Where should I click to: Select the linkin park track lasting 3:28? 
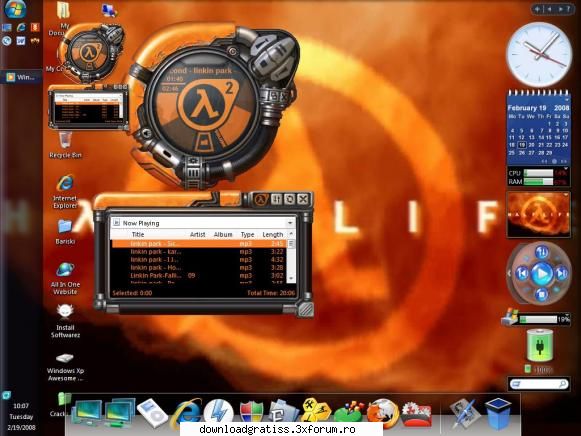[199, 267]
